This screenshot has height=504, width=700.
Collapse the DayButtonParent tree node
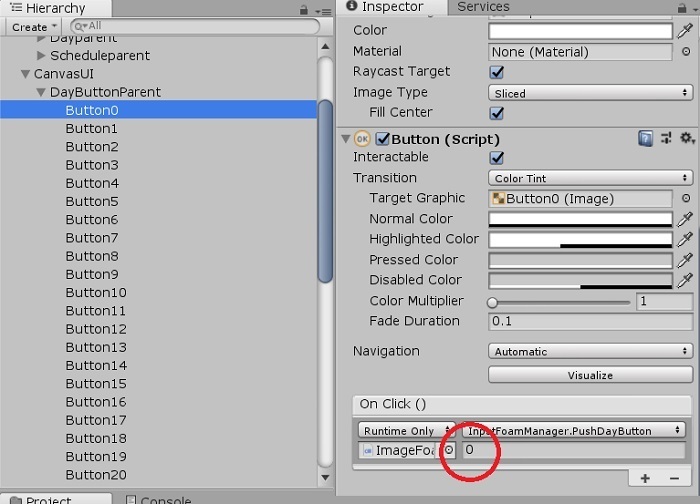[x=41, y=92]
